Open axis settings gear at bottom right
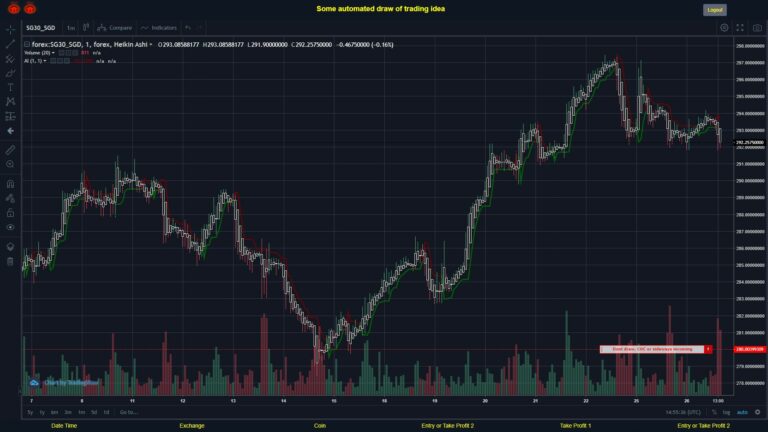 point(758,412)
